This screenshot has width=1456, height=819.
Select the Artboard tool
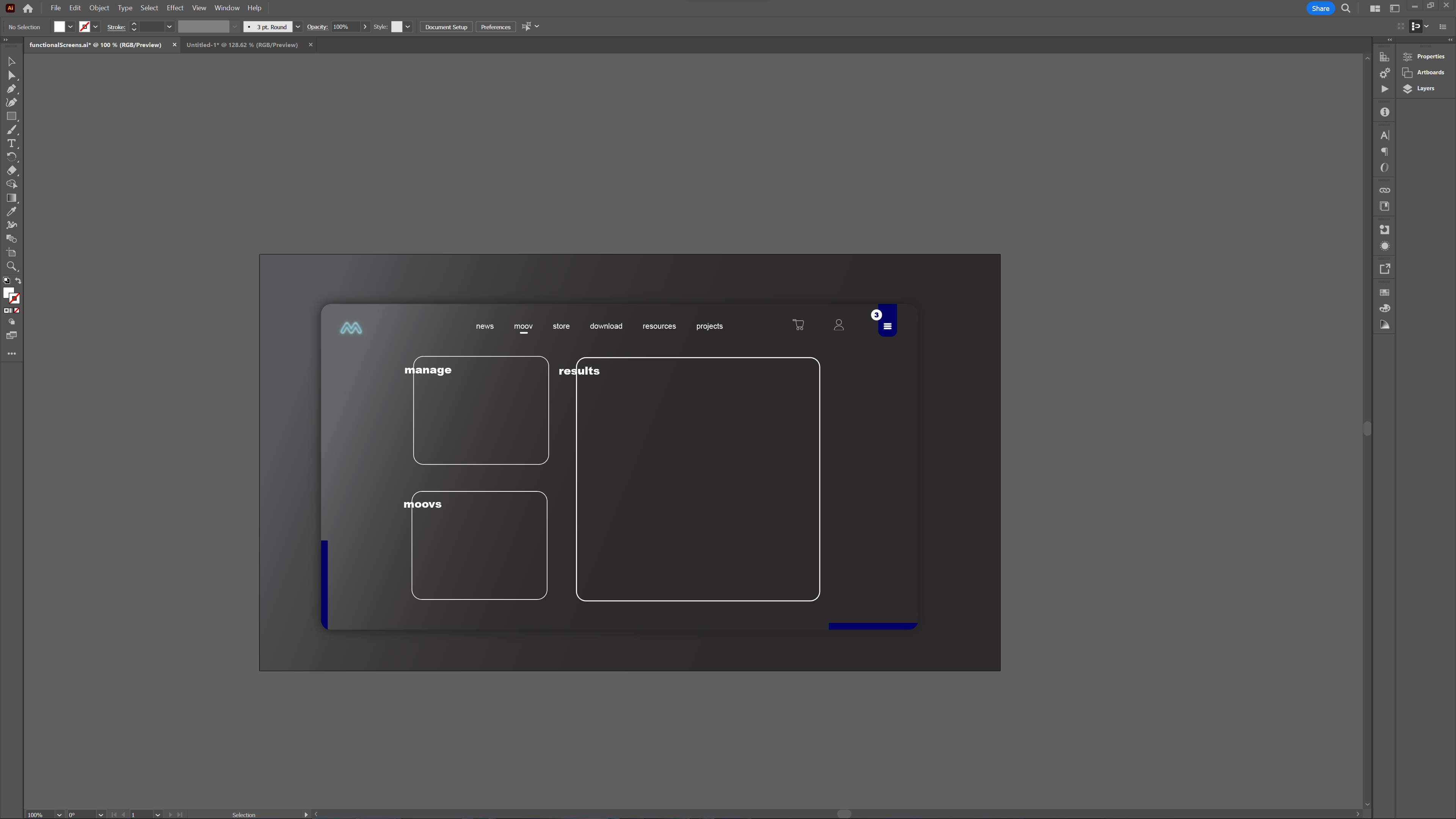click(x=11, y=253)
